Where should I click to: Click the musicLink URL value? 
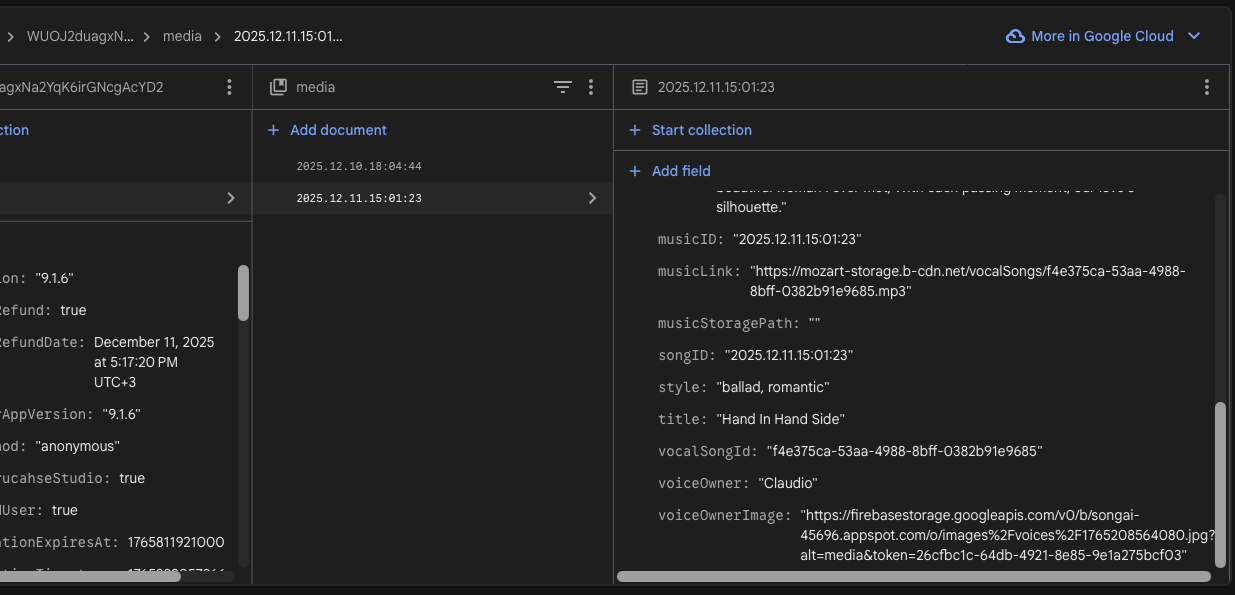[x=968, y=281]
